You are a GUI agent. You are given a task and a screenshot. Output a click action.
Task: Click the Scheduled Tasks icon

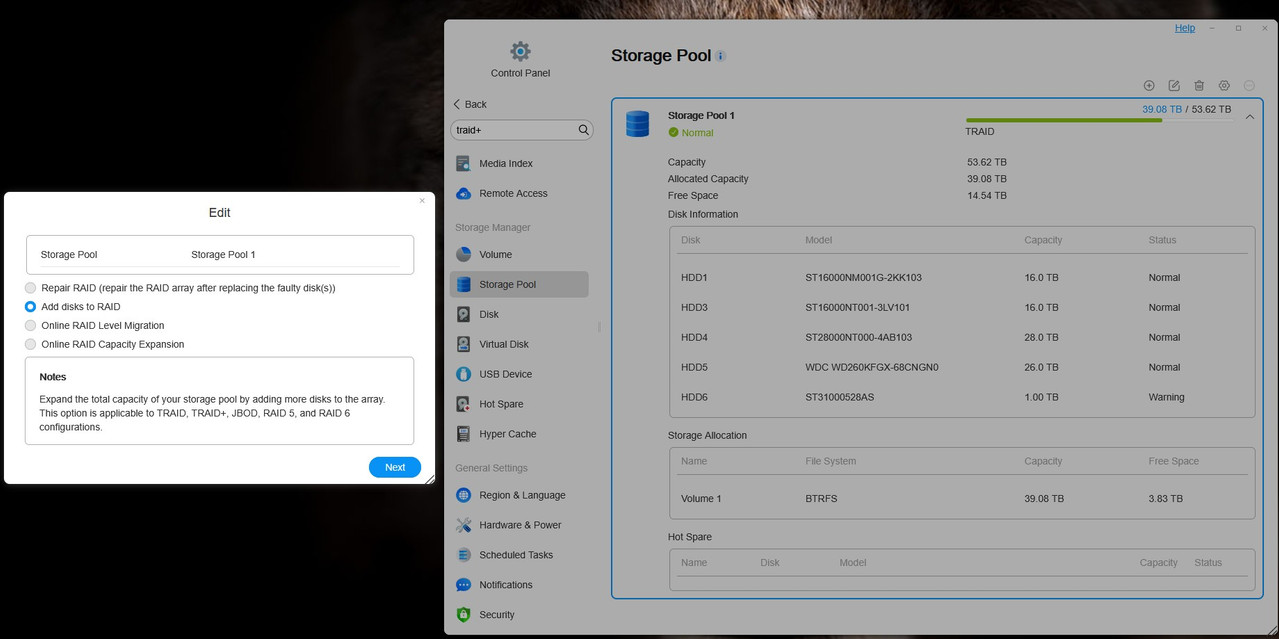pos(463,555)
